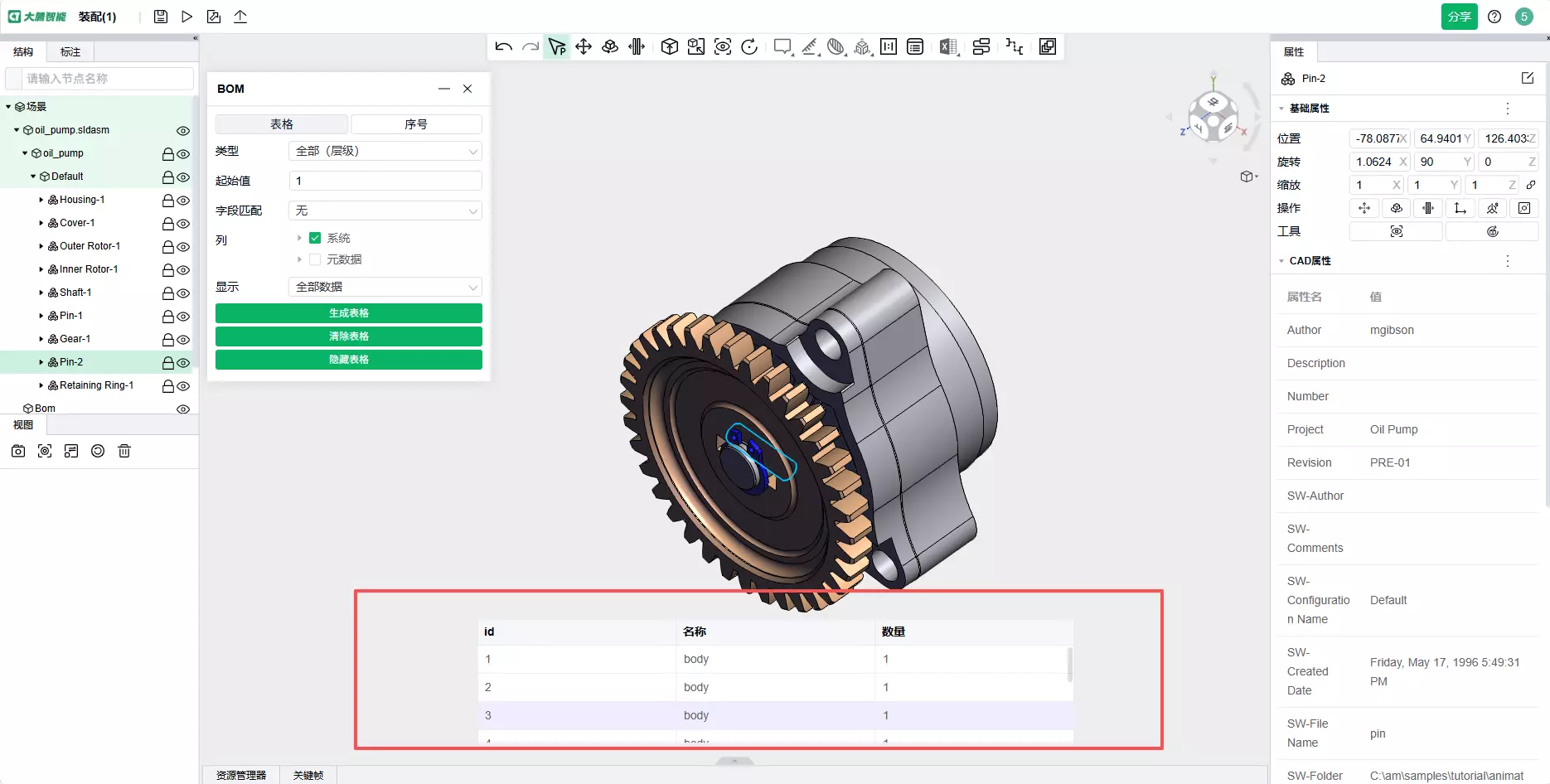Click the green 分享 button
Viewport: 1550px width, 784px height.
[1459, 17]
